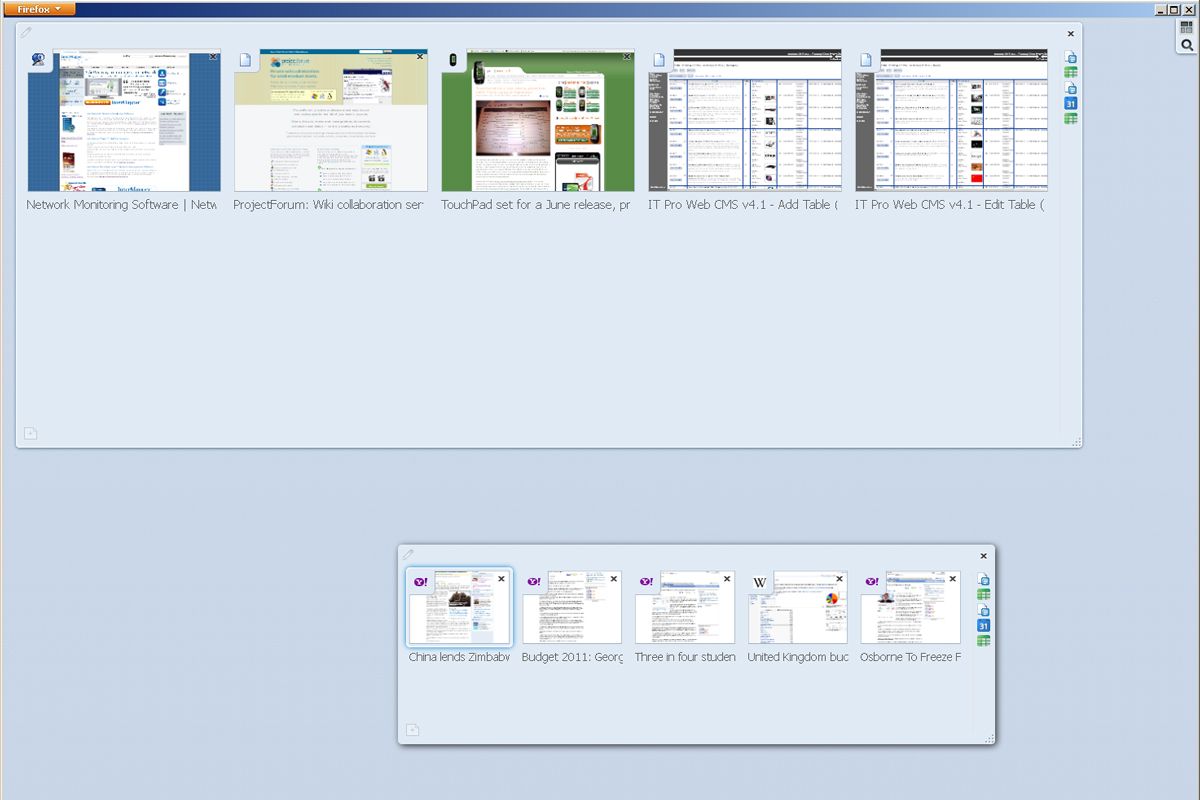Viewport: 1200px width, 800px height.
Task: Click the pencil name-group icon in upper group
Action: click(26, 33)
